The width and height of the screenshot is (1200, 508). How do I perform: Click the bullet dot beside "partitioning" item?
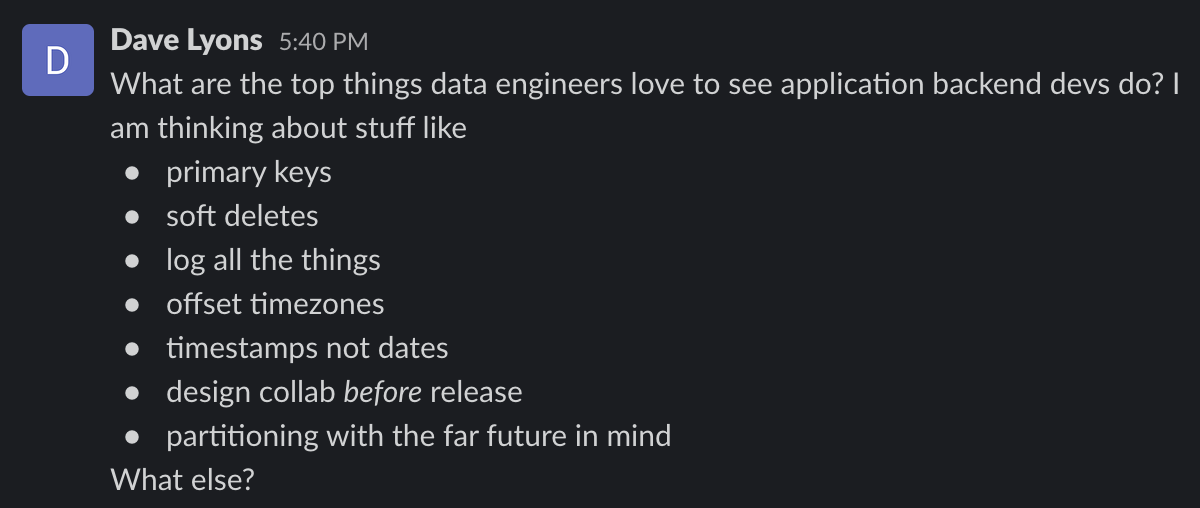pyautogui.click(x=133, y=437)
